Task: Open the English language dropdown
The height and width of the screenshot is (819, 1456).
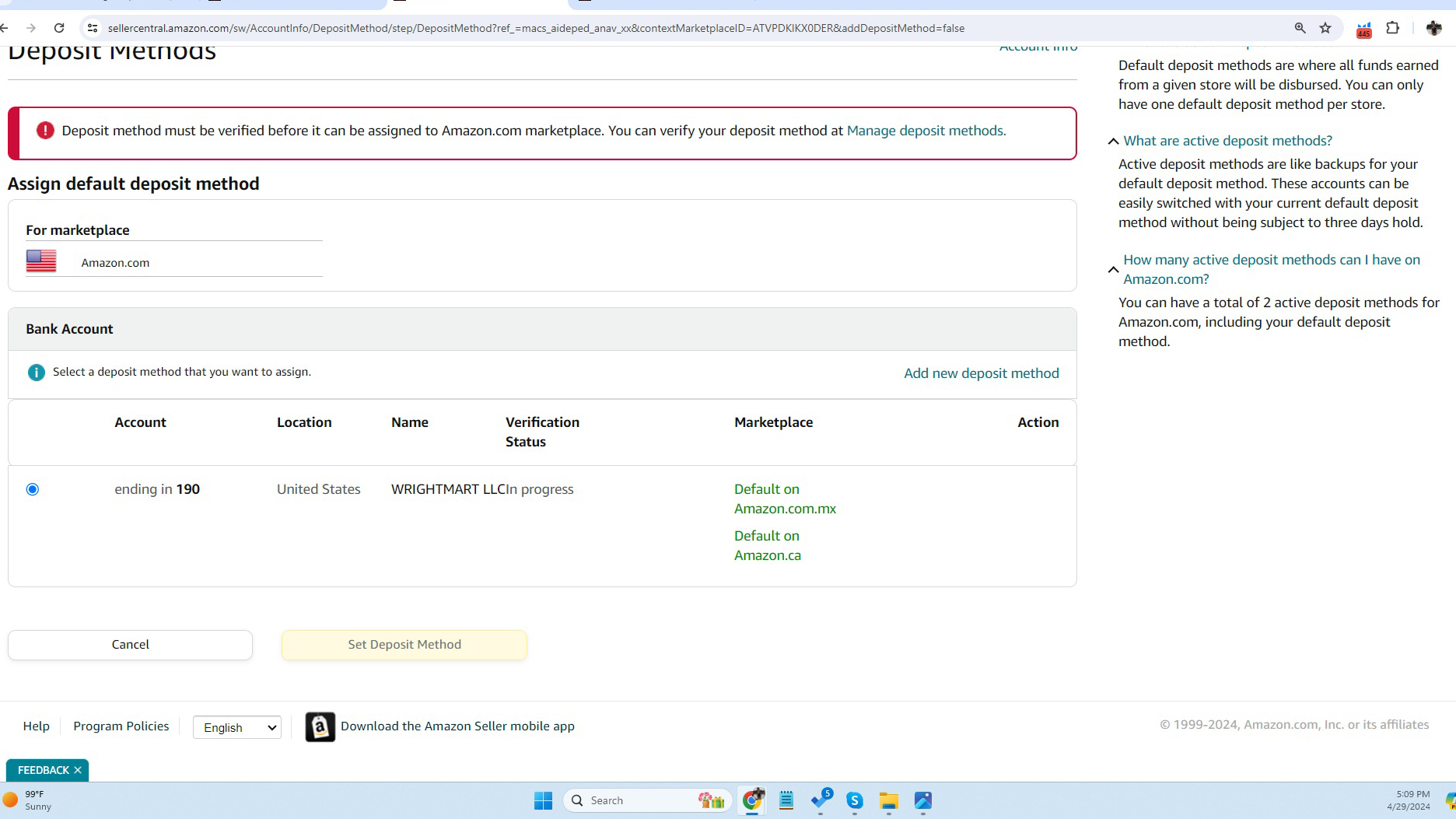Action: pos(237,727)
